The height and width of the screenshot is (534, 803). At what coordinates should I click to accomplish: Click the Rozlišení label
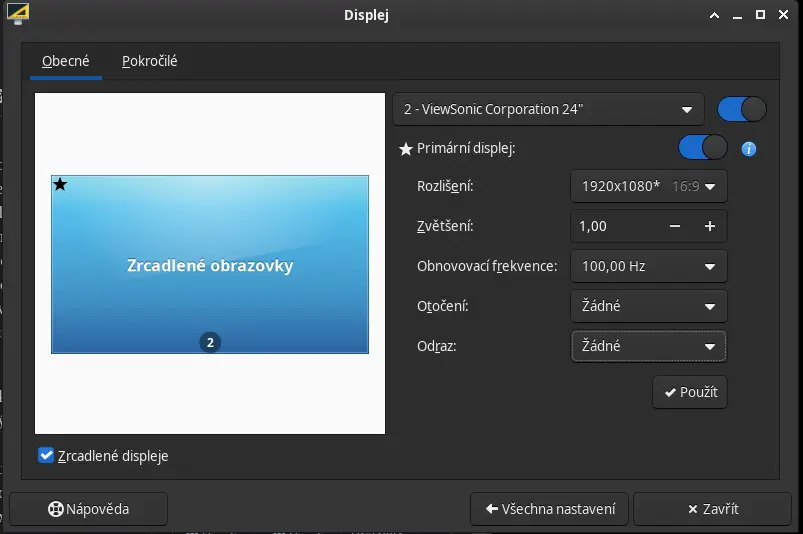point(445,186)
